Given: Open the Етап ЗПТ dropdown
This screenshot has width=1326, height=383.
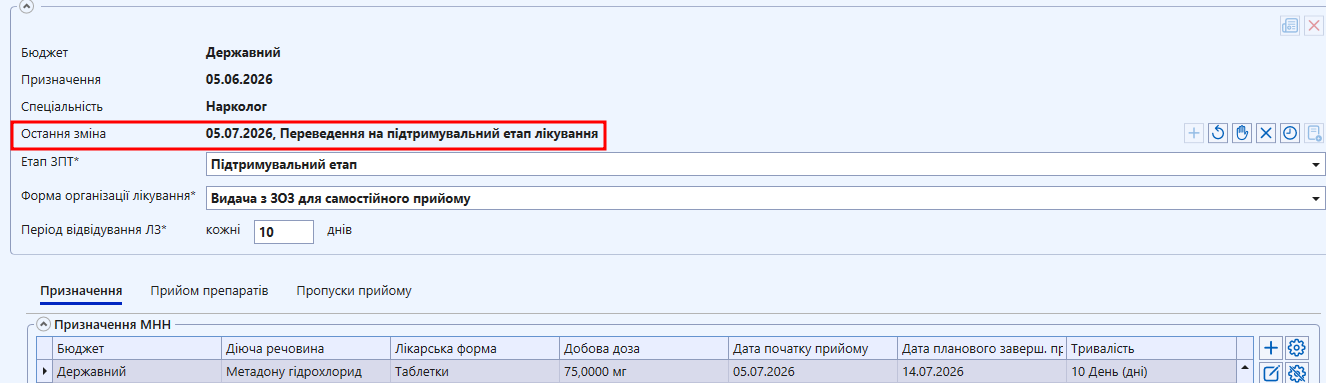Looking at the screenshot, I should tap(1316, 165).
